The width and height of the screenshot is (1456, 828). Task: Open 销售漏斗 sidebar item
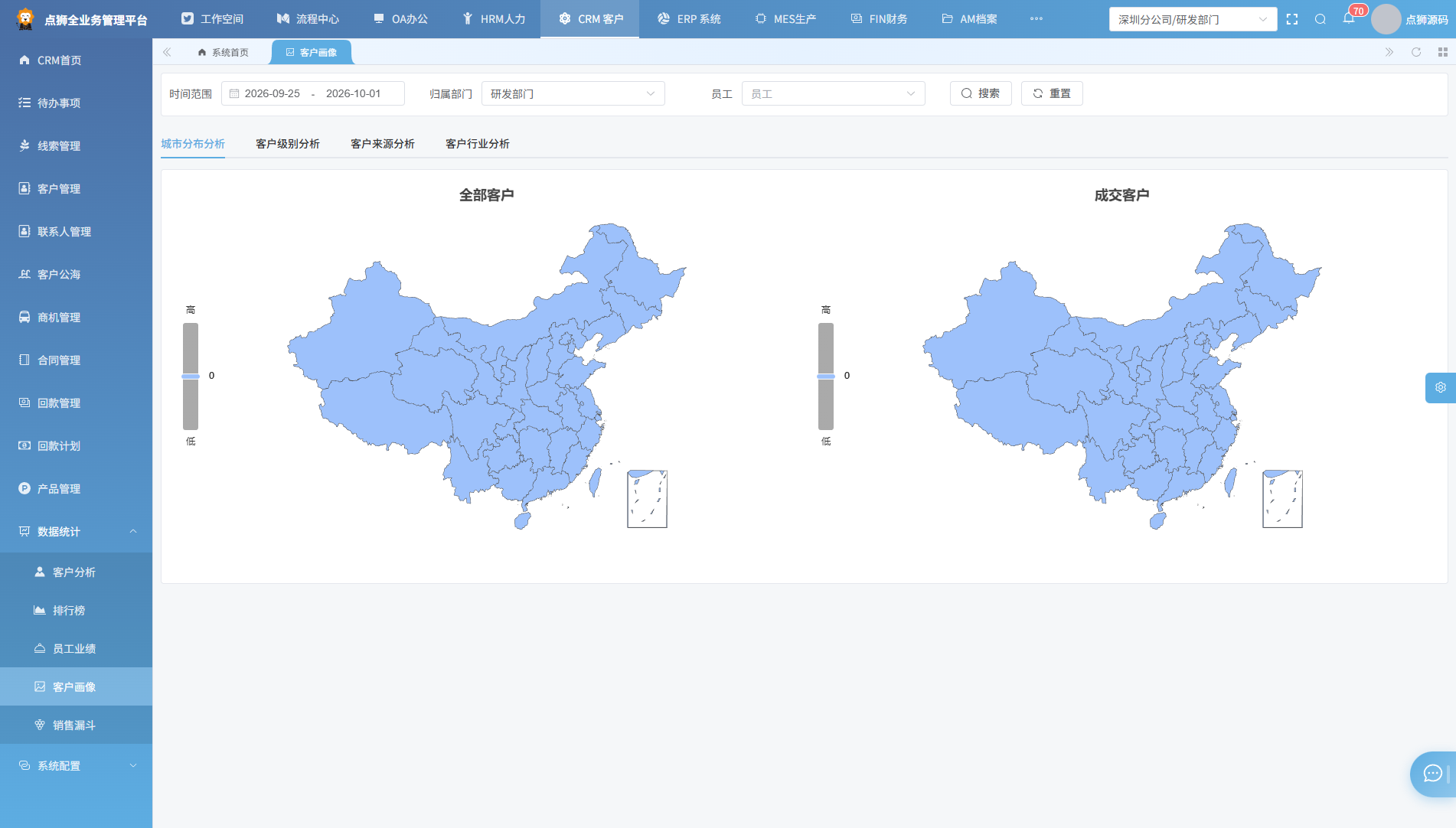click(77, 725)
